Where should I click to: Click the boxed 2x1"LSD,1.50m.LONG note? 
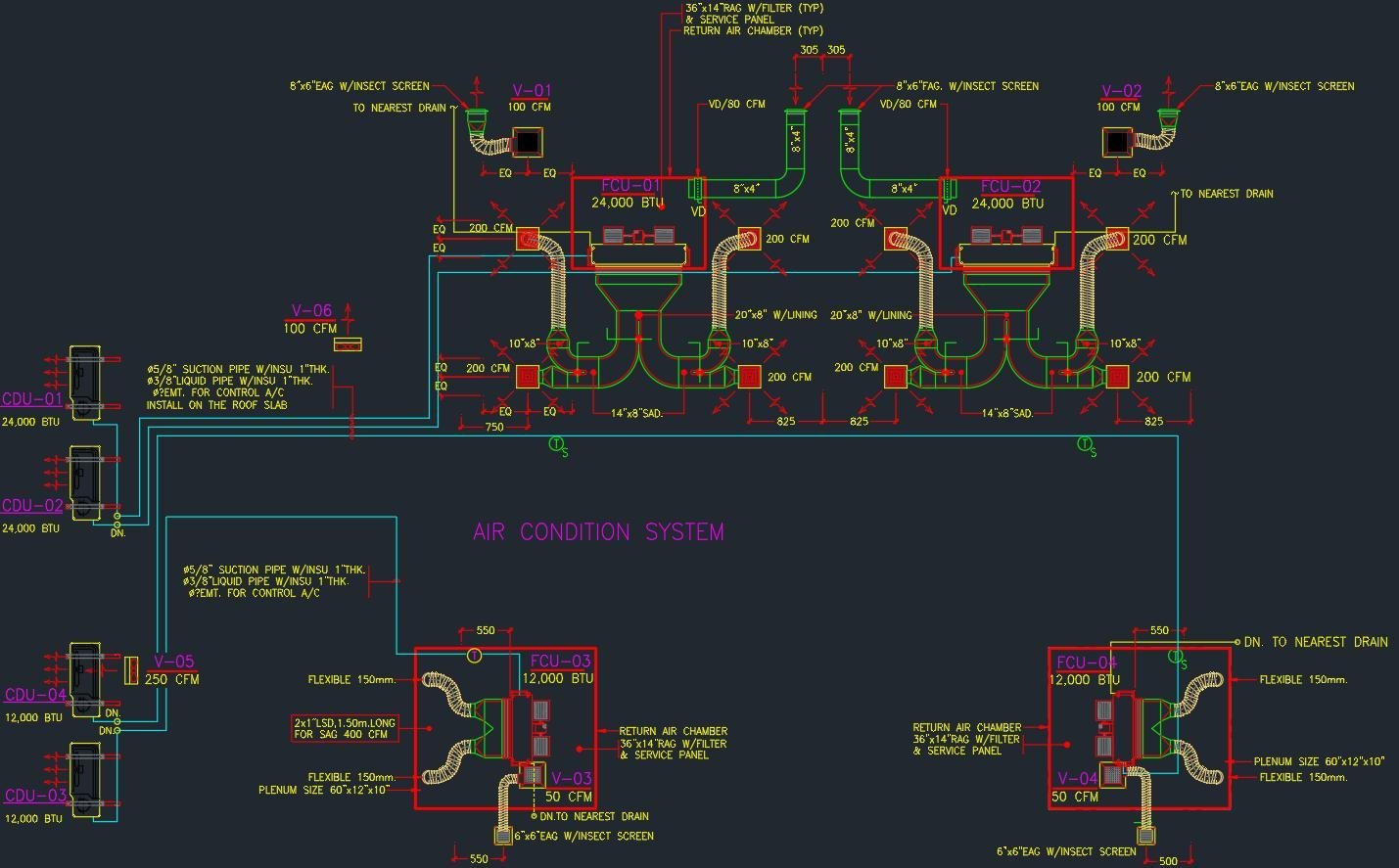[345, 729]
